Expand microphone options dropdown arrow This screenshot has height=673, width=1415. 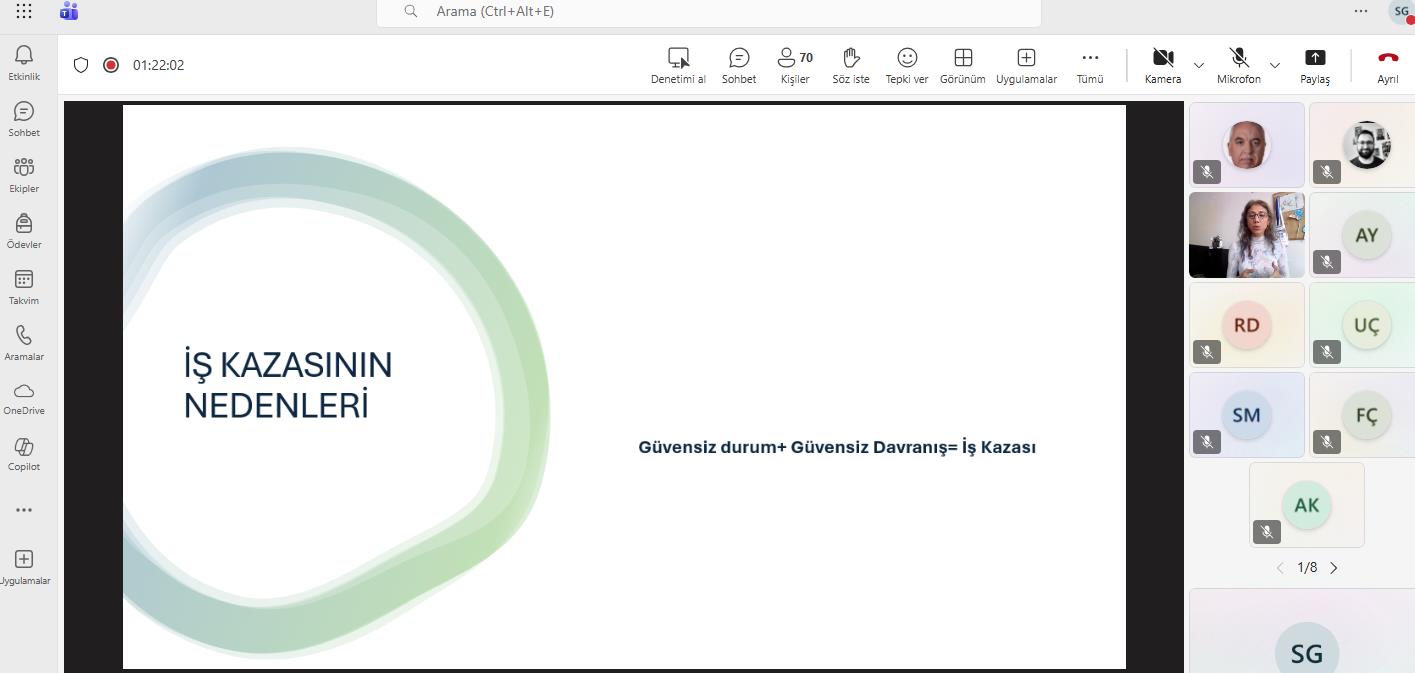(1275, 66)
